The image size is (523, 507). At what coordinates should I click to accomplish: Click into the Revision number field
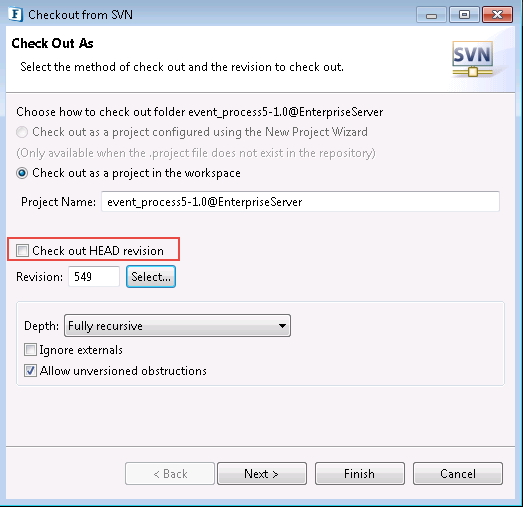tap(94, 277)
